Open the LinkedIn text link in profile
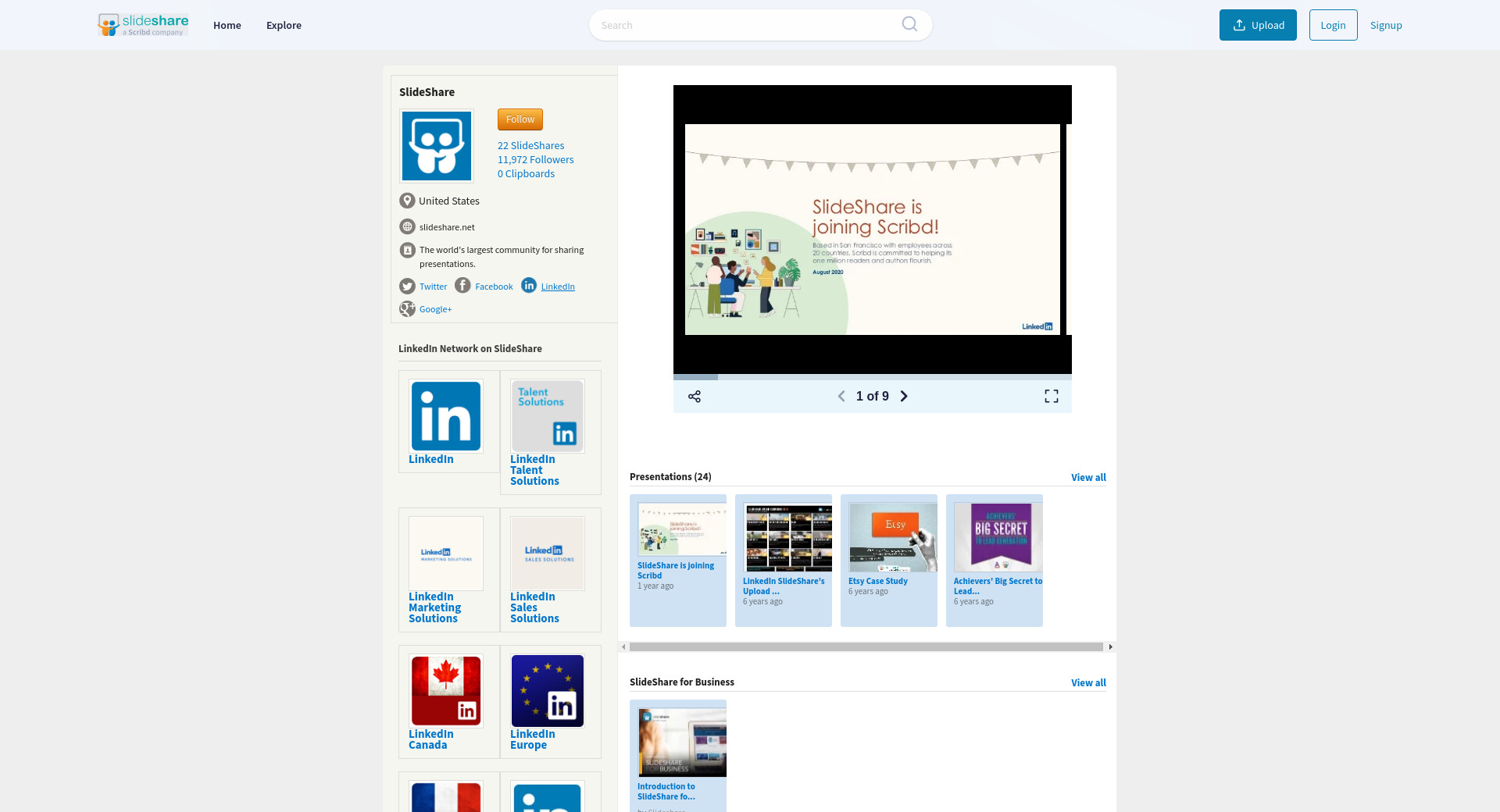The image size is (1500, 812). 558,287
